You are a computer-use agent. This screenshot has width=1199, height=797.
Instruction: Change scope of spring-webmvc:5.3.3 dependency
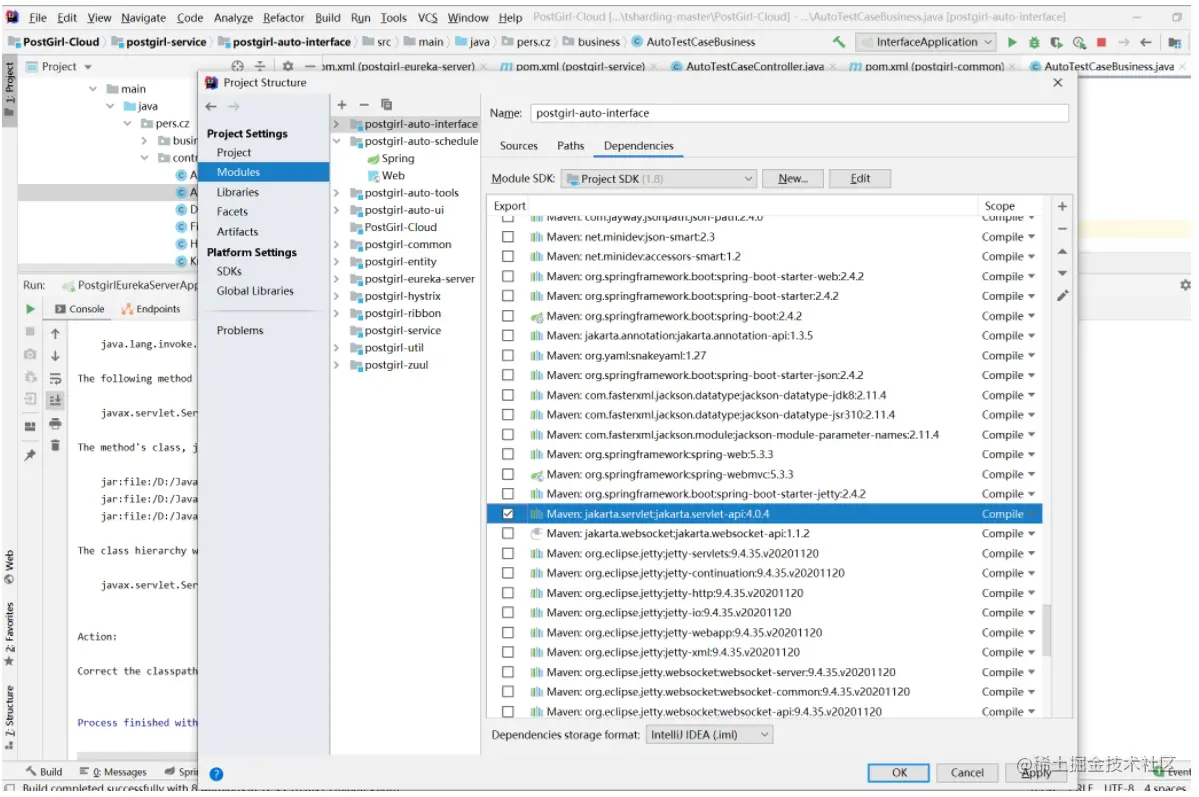pos(1008,474)
